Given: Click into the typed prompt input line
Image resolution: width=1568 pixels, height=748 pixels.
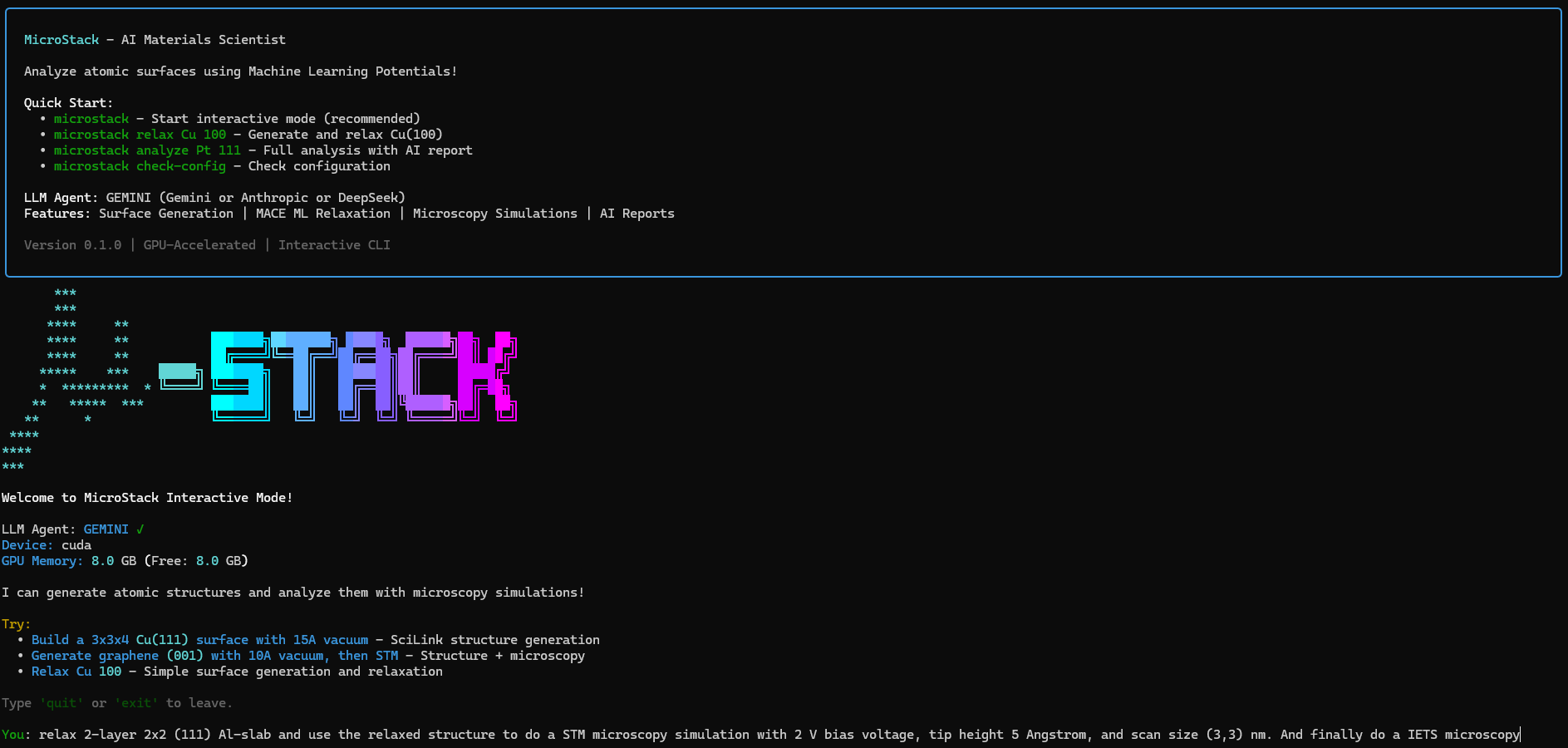Looking at the screenshot, I should 779,735.
